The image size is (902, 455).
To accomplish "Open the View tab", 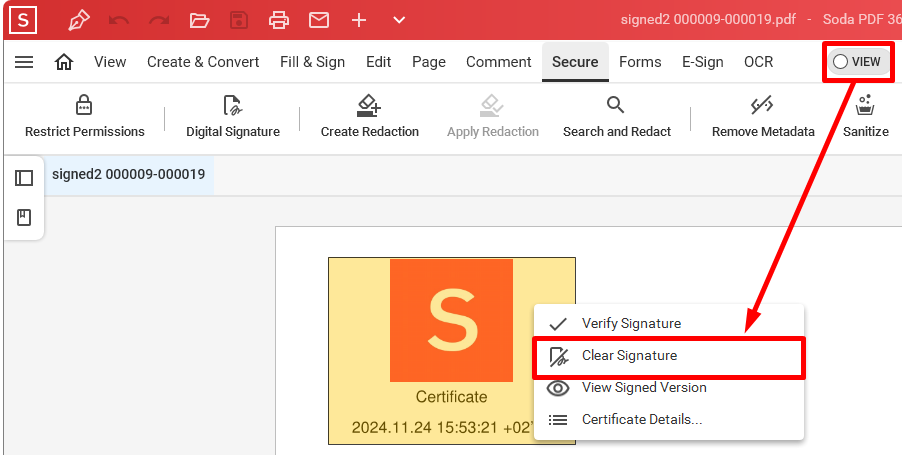I will click(x=110, y=62).
